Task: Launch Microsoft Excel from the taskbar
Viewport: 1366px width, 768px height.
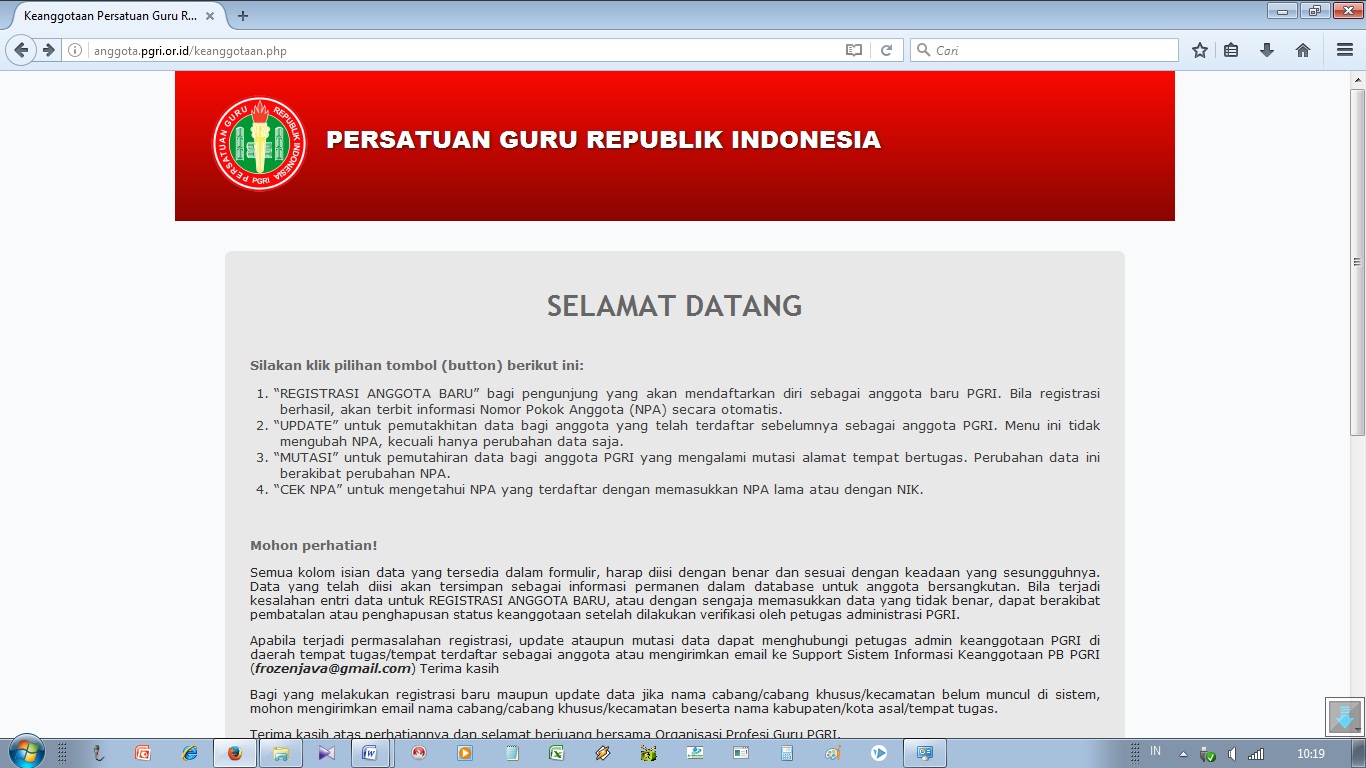Action: pos(554,753)
